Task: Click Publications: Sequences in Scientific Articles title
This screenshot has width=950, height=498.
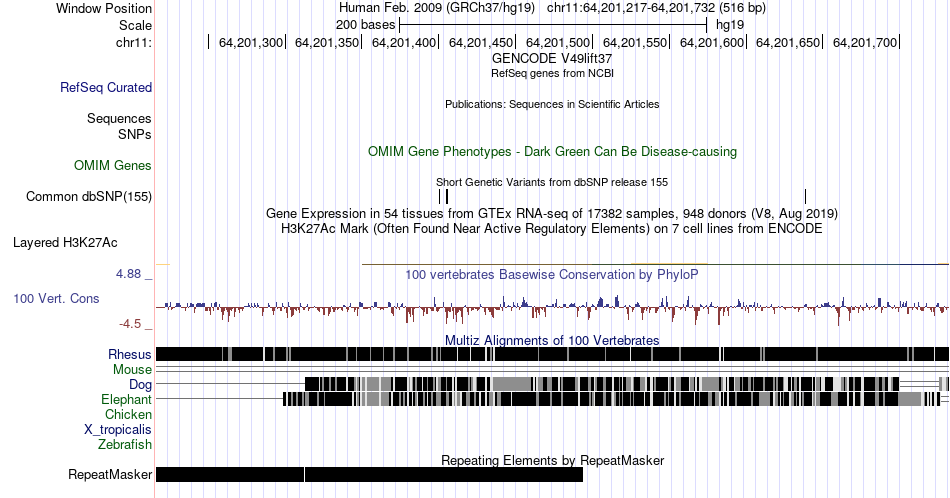Action: (x=552, y=104)
